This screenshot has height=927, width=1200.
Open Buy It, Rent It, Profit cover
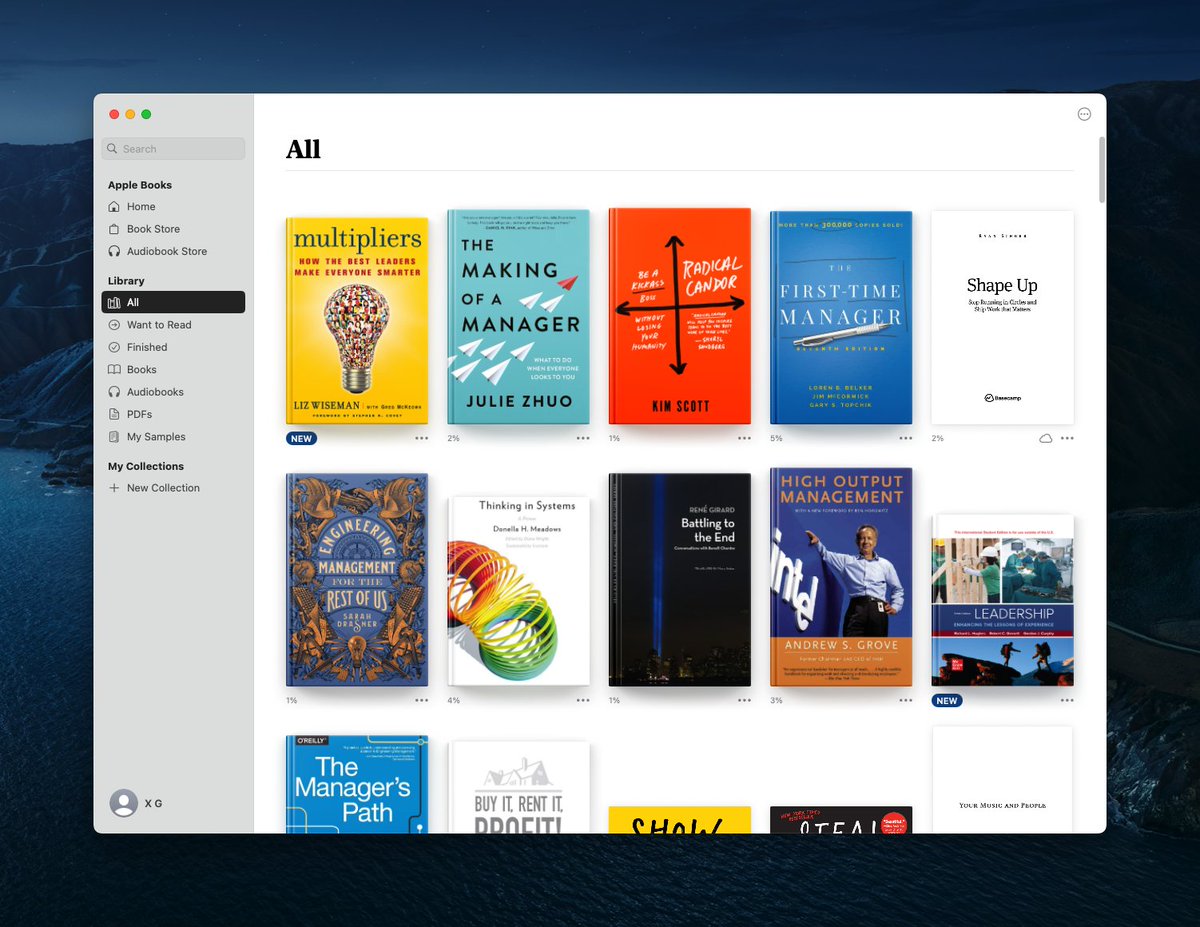point(518,787)
